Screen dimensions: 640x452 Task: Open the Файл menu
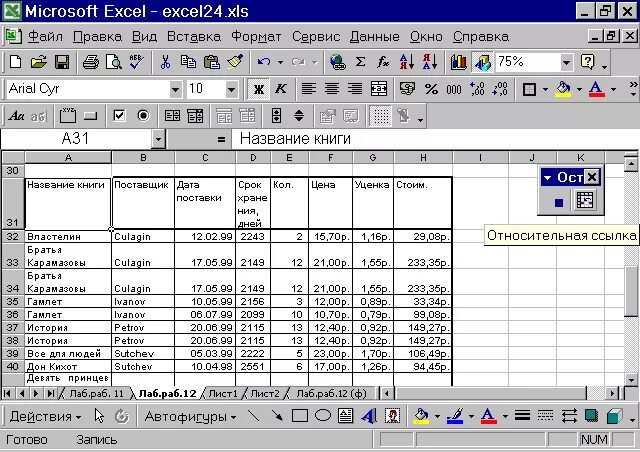[x=45, y=37]
